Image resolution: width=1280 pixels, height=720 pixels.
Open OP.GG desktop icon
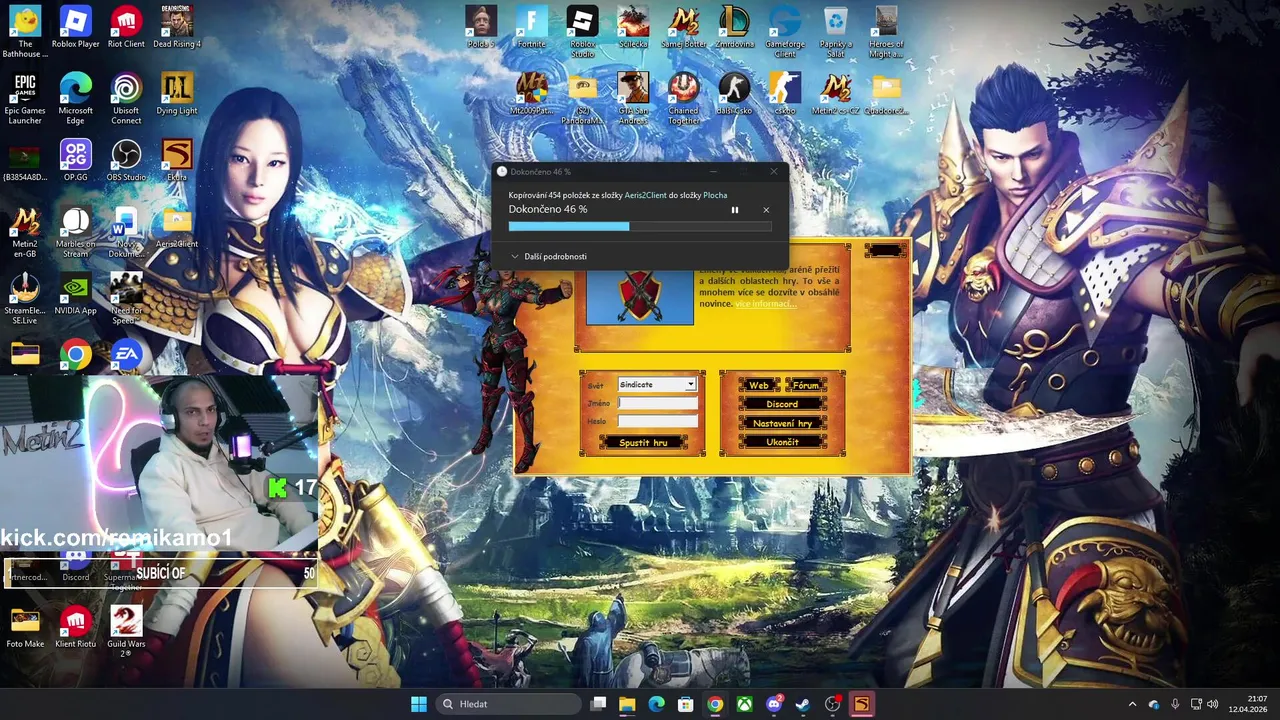75,161
